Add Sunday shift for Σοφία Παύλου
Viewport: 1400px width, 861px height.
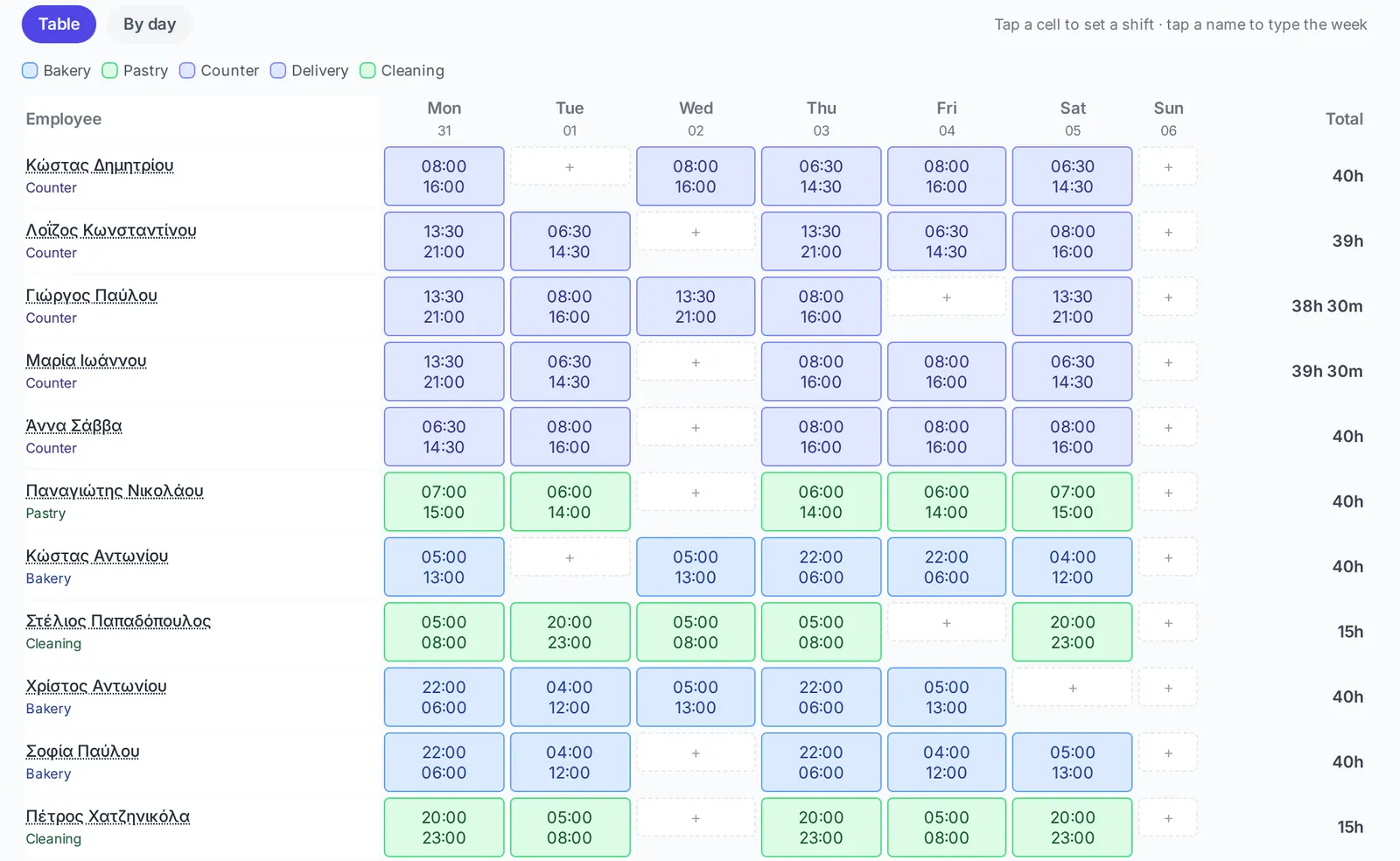(x=1168, y=753)
